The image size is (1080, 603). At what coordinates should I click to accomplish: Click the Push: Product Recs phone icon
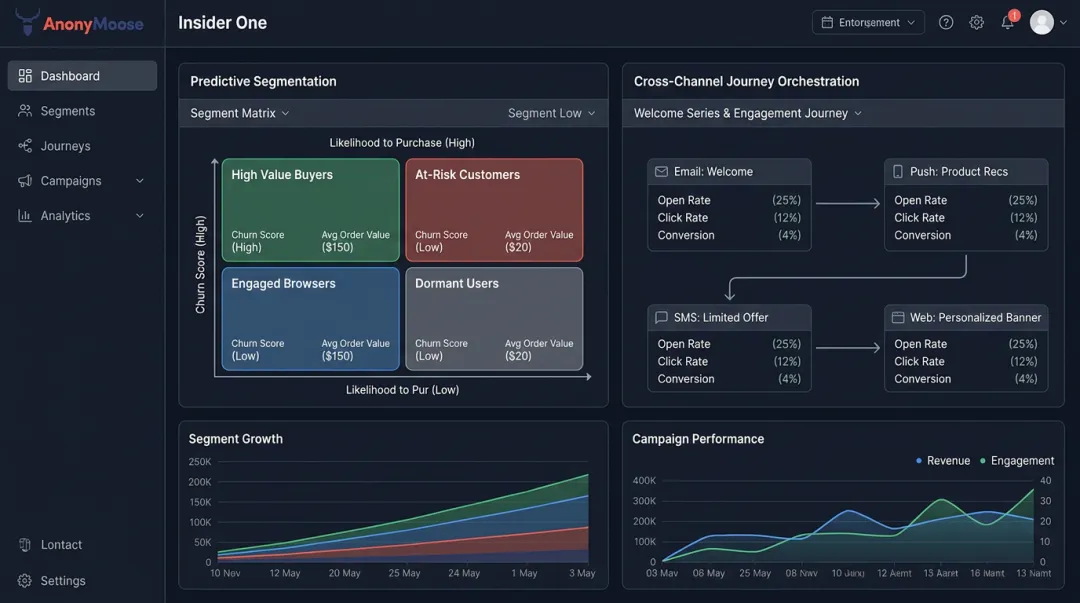[x=897, y=172]
